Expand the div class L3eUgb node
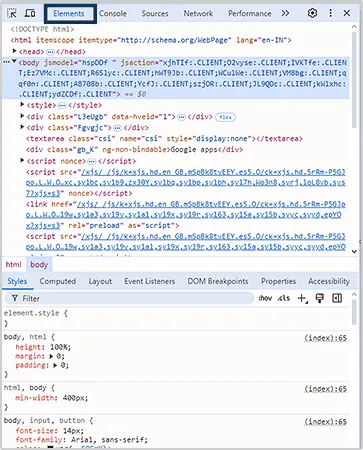Viewport: 363px width, 450px height. pyautogui.click(x=22, y=116)
